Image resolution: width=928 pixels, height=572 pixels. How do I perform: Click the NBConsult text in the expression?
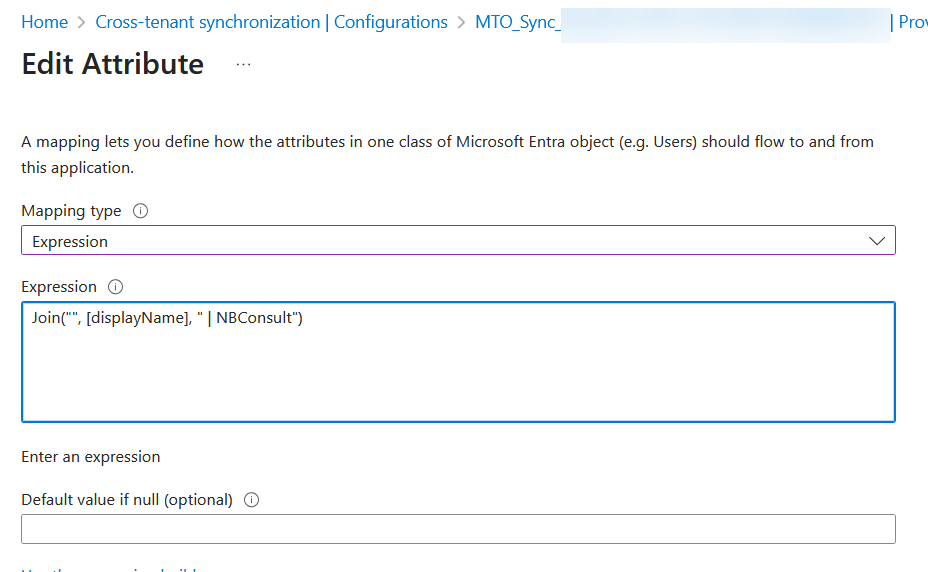tap(256, 320)
